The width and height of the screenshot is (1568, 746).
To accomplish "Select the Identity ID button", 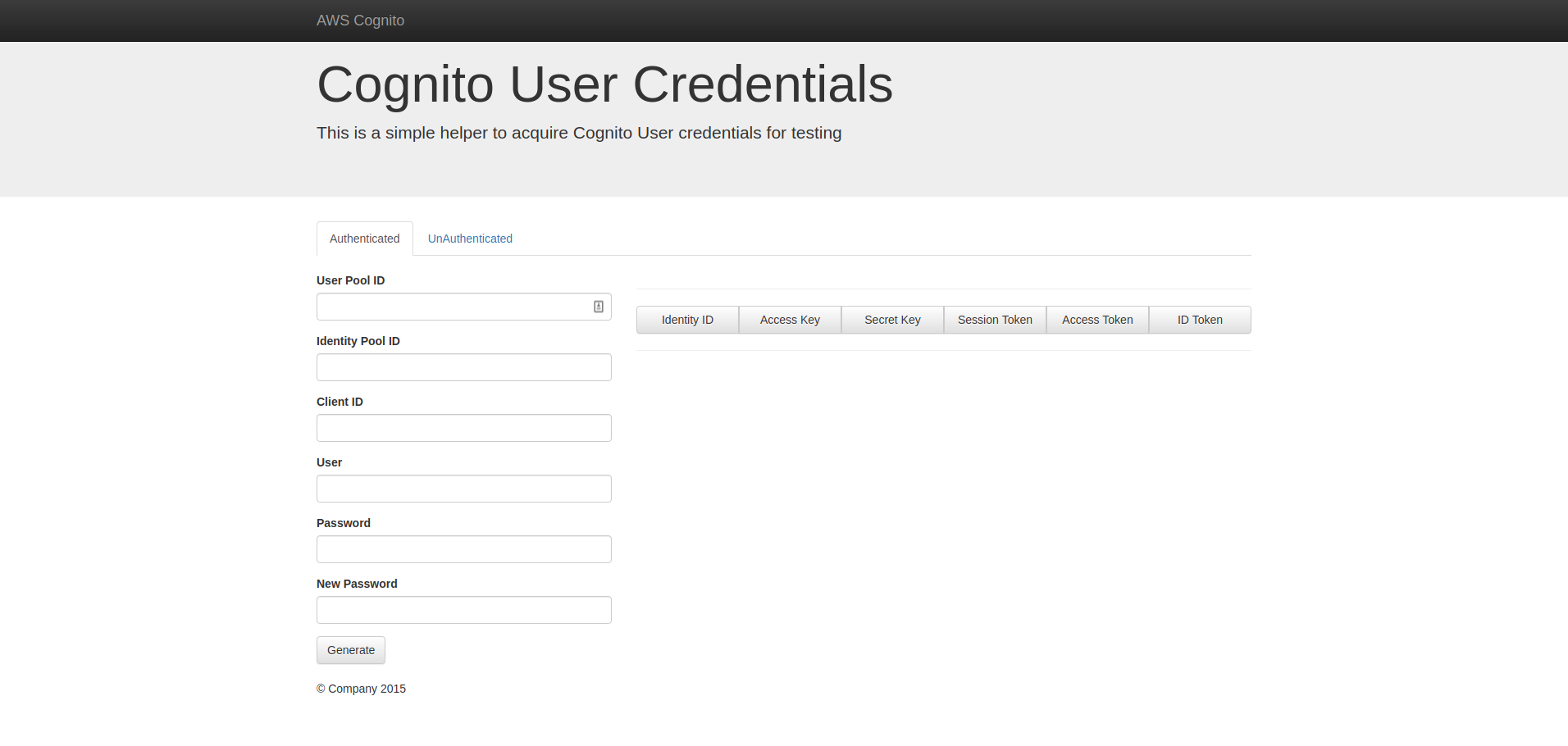I will point(687,320).
